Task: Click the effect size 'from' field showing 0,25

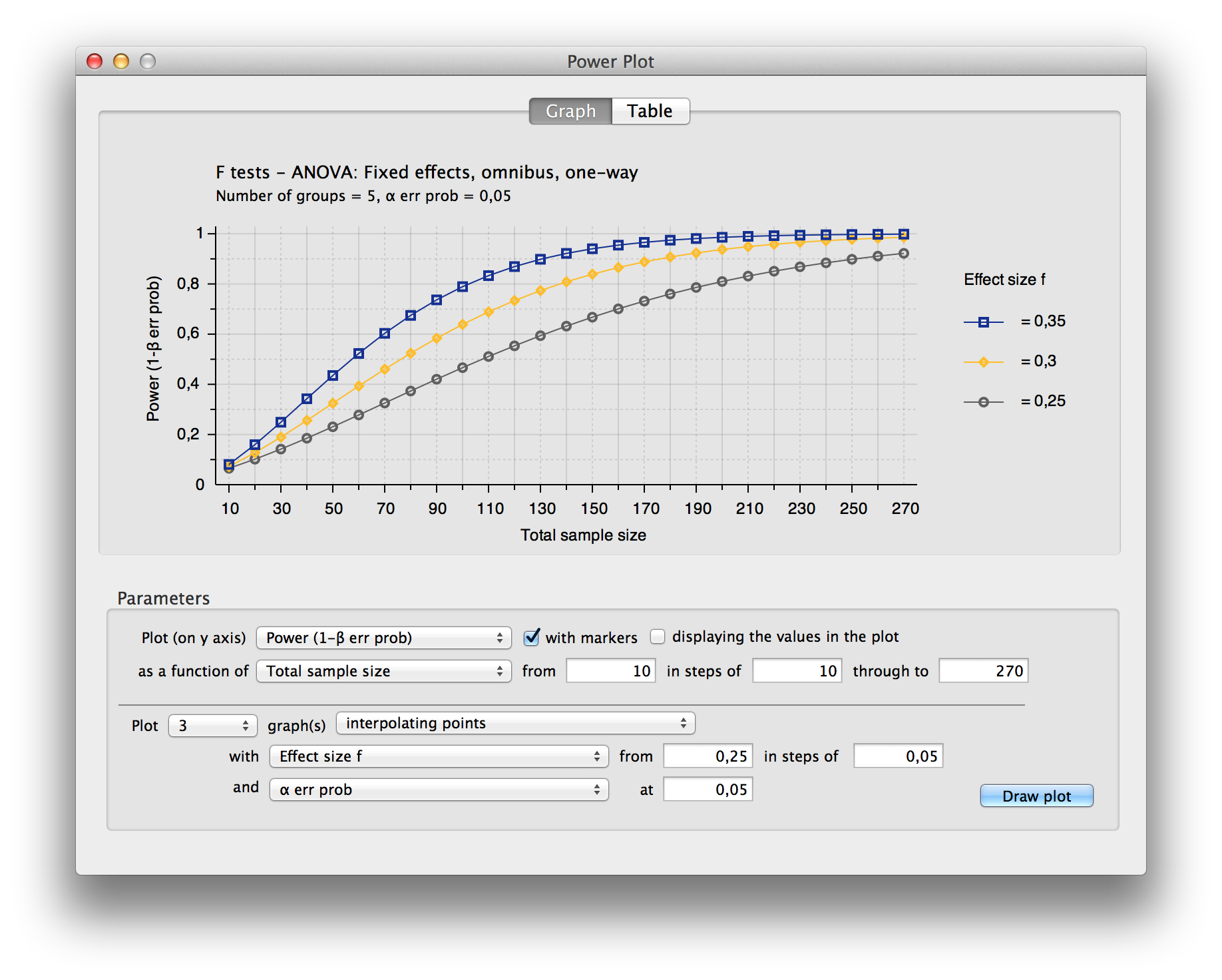Action: tap(708, 756)
